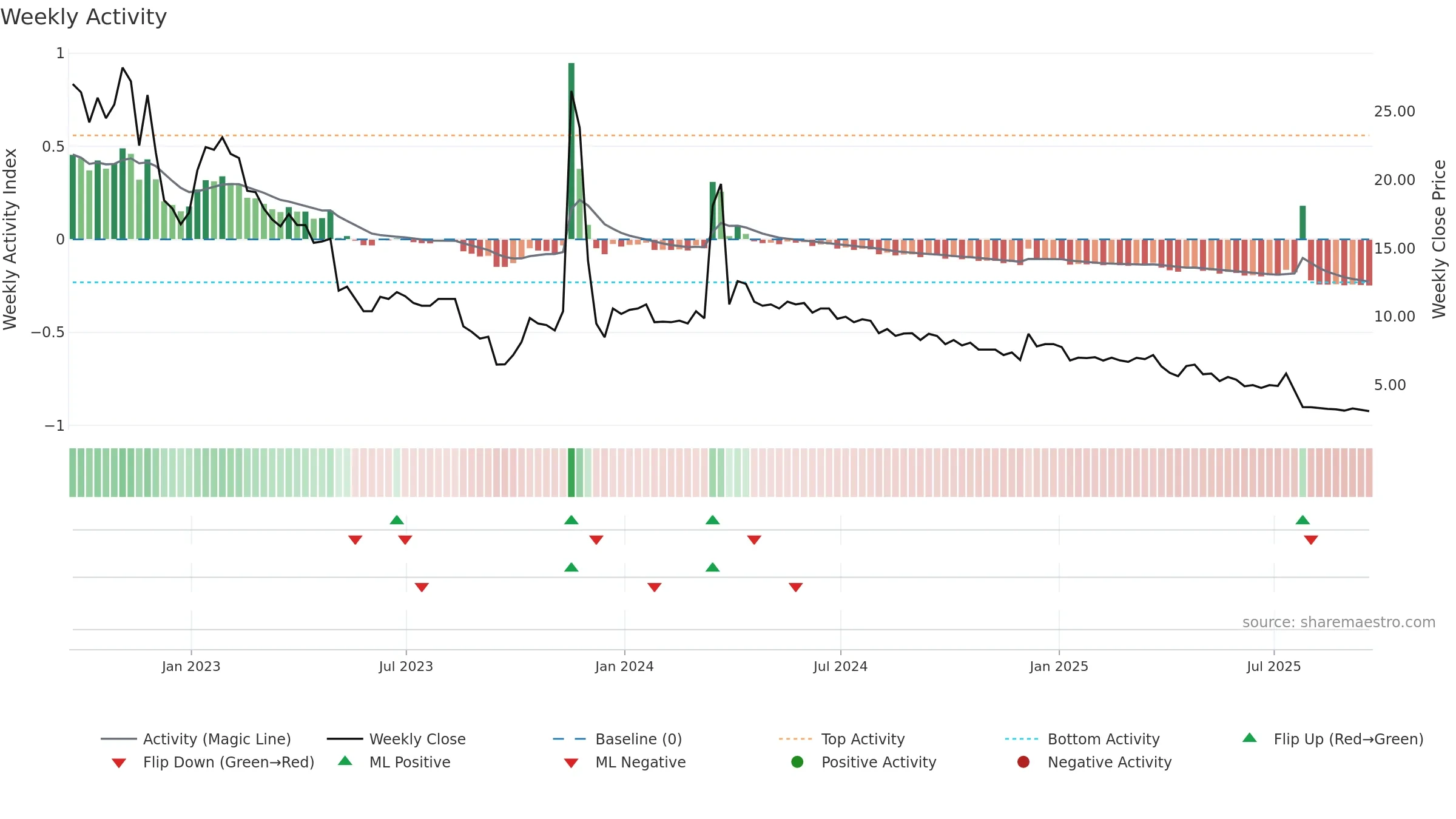Select the second-row green triangle near March 2024
This screenshot has width=1456, height=819.
click(713, 567)
